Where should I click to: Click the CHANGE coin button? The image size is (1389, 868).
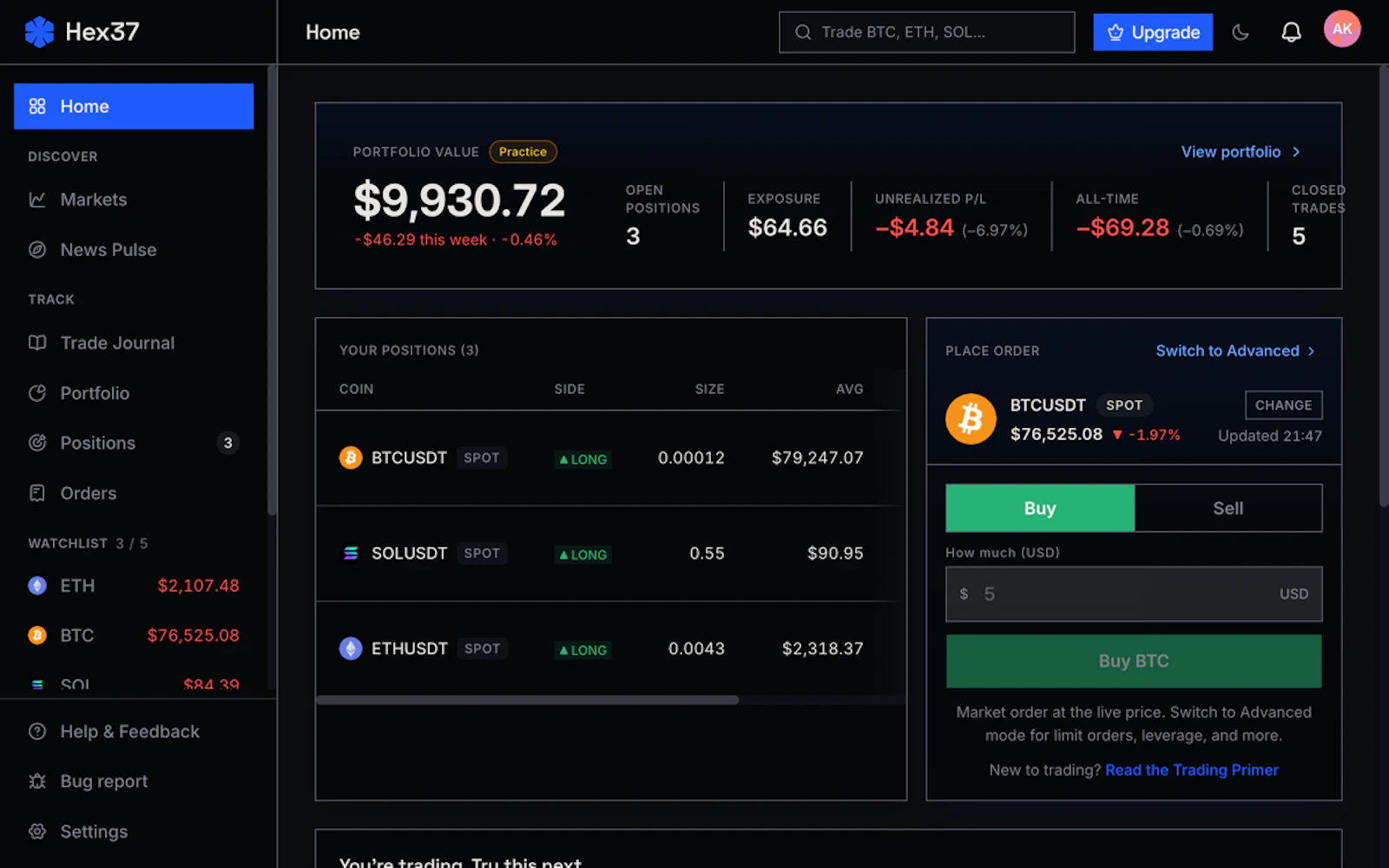(1283, 405)
